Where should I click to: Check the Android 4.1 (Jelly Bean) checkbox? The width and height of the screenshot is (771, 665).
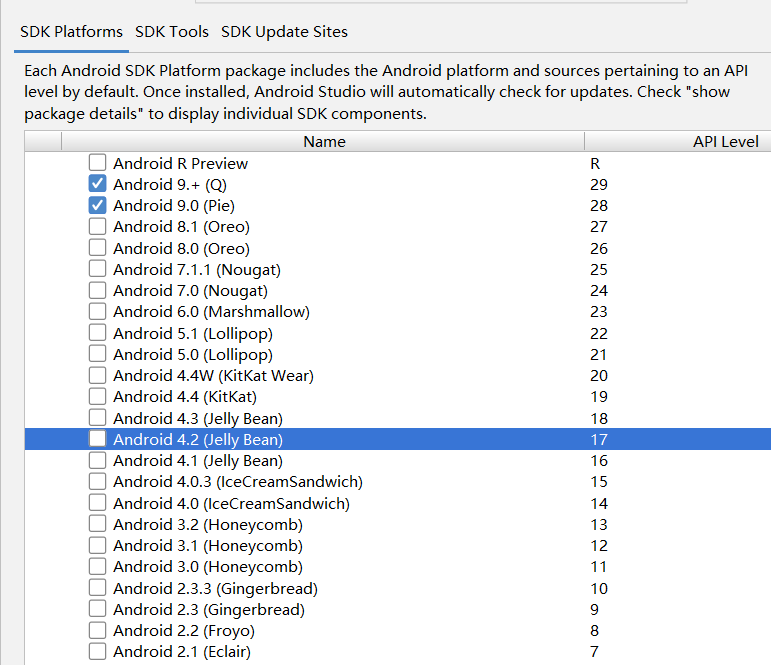[x=97, y=460]
